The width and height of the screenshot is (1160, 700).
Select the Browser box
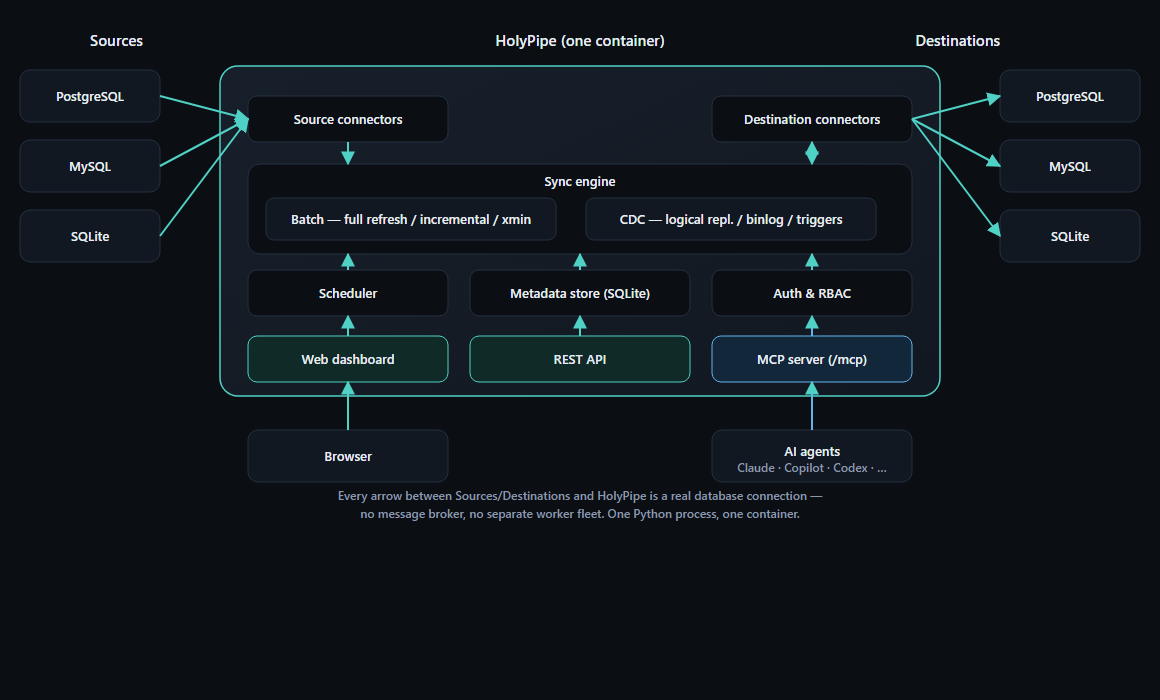click(x=348, y=457)
